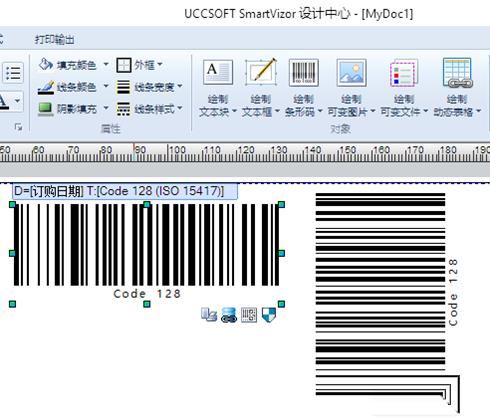Click the barcode type icon below the barcode

pos(249,315)
